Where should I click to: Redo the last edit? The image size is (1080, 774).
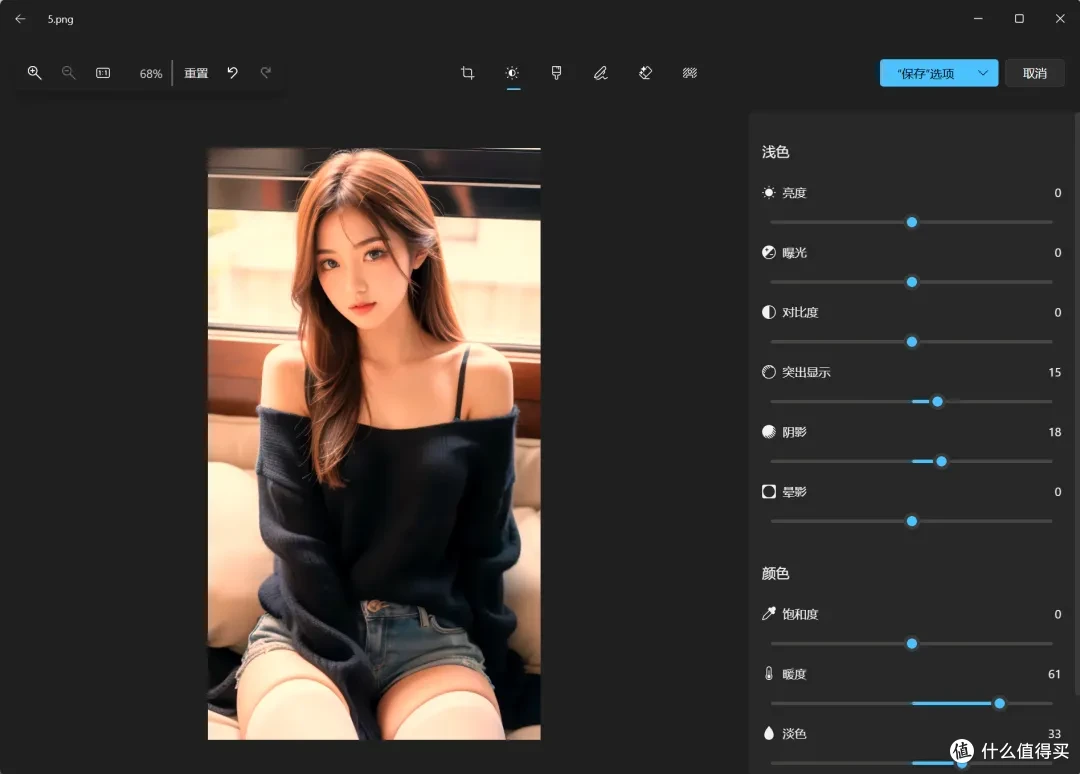(x=266, y=73)
